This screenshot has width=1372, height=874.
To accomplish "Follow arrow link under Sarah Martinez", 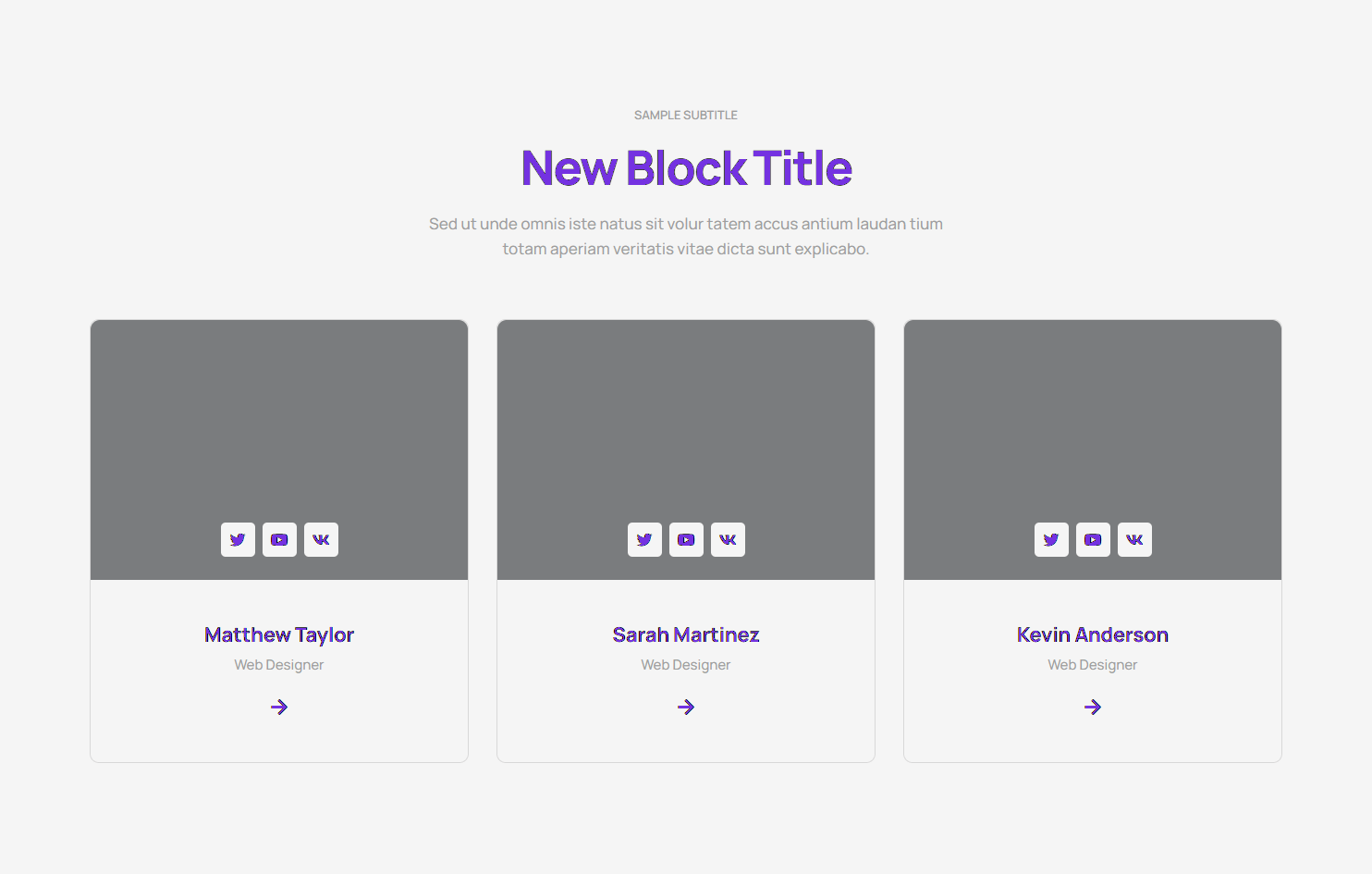I will [686, 707].
